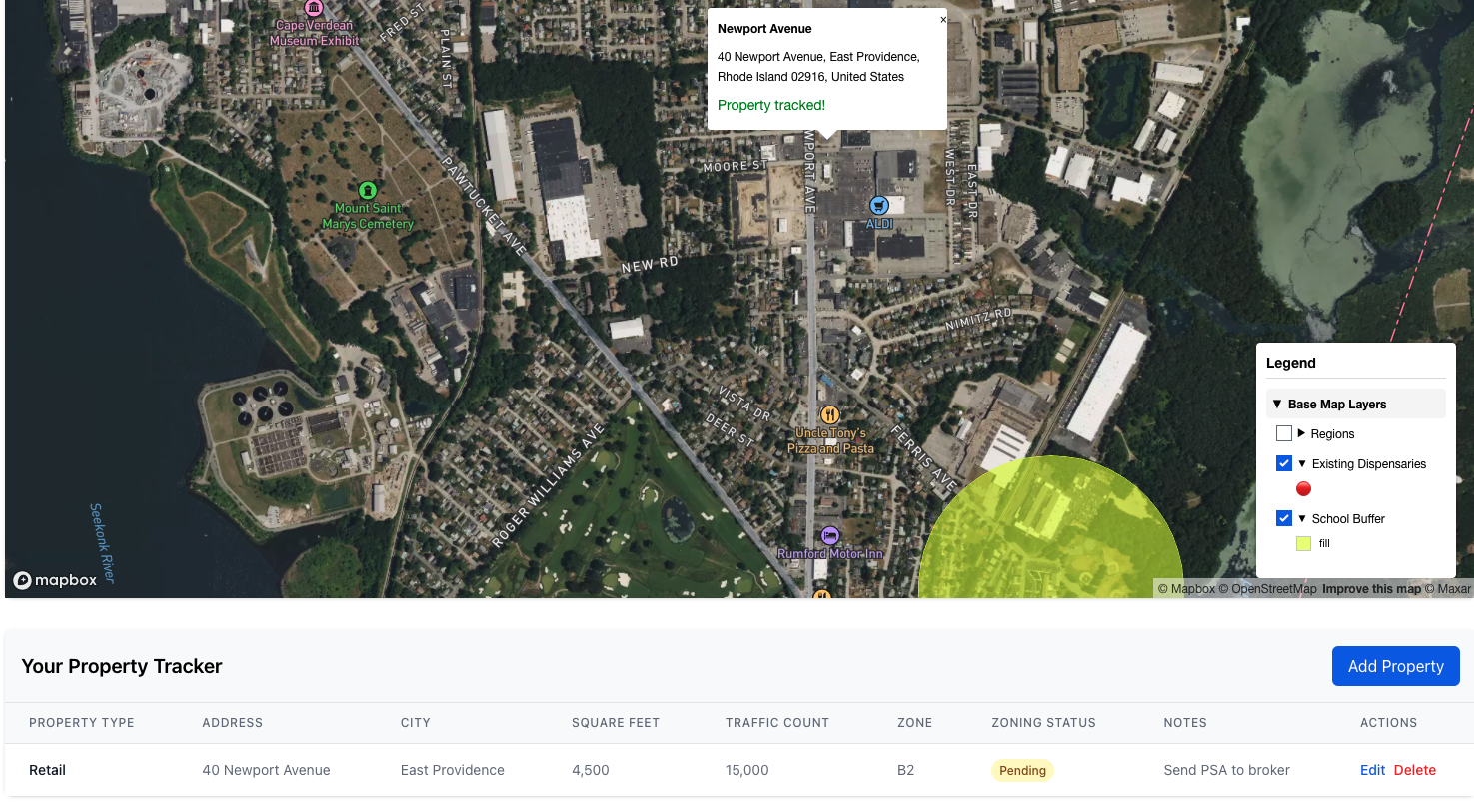The width and height of the screenshot is (1474, 812).
Task: Click the Add Property button
Action: (x=1395, y=666)
